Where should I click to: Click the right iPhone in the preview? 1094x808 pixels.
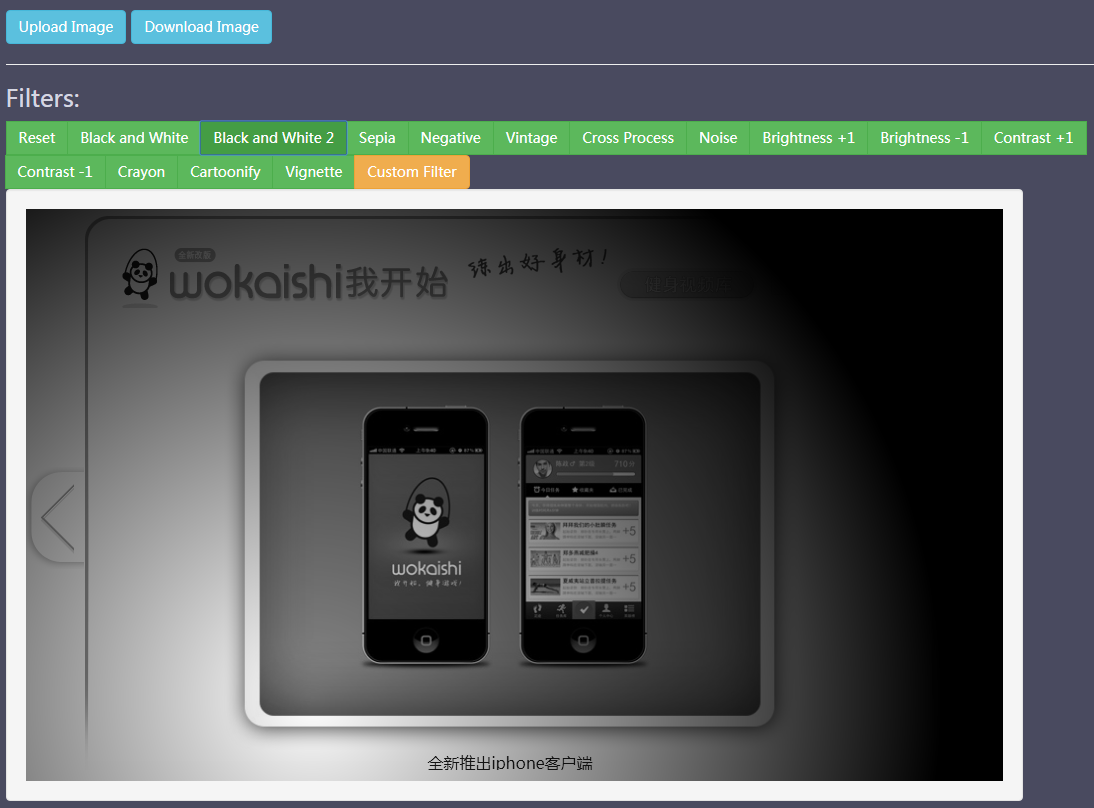[x=583, y=535]
